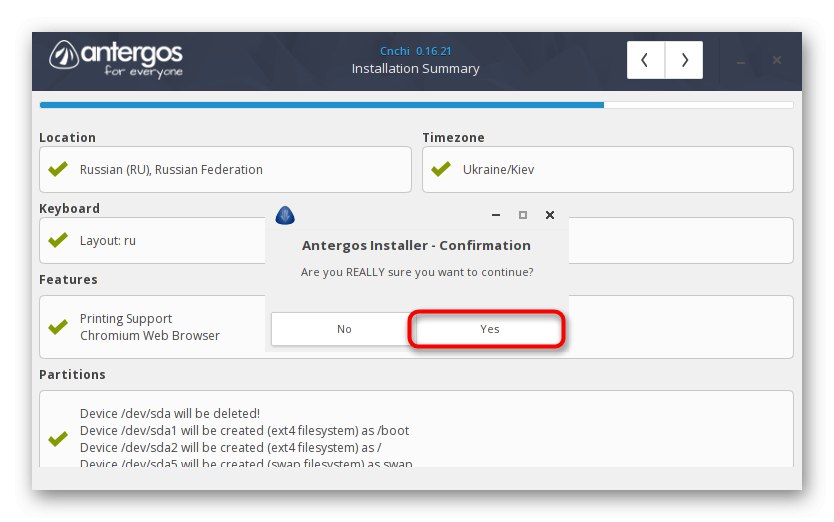Select the 'Ukraine/Kiev' timezone text
This screenshot has height=522, width=834.
coord(498,169)
